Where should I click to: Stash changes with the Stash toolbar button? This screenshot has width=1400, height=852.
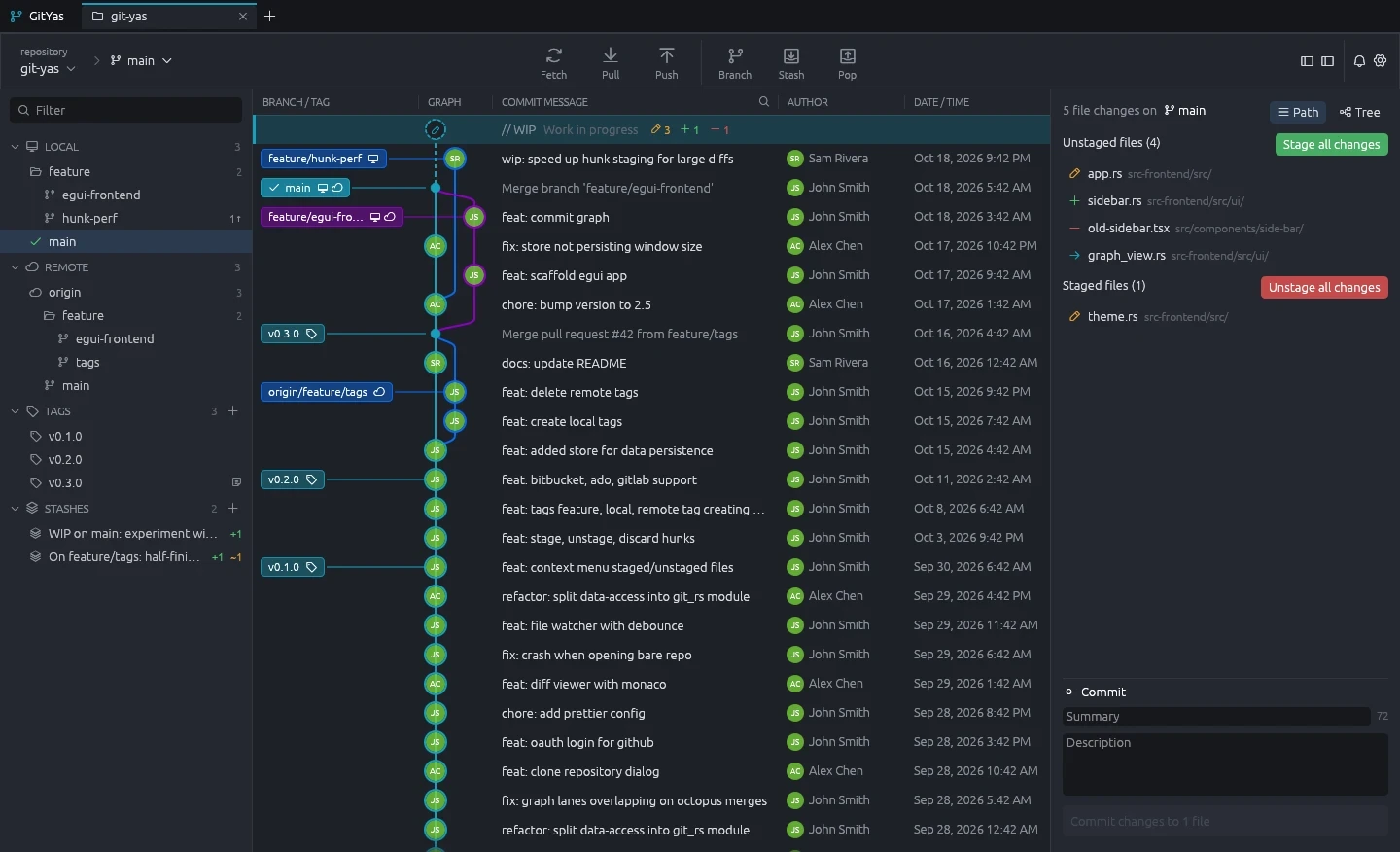pyautogui.click(x=791, y=62)
